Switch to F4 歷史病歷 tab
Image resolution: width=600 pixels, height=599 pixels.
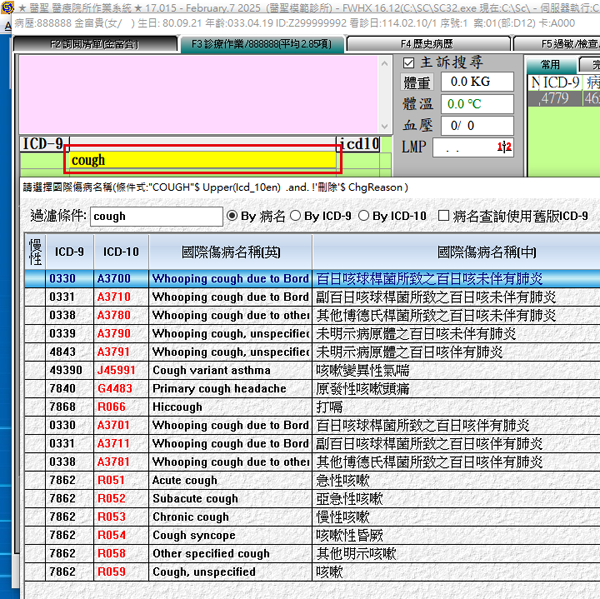[427, 44]
